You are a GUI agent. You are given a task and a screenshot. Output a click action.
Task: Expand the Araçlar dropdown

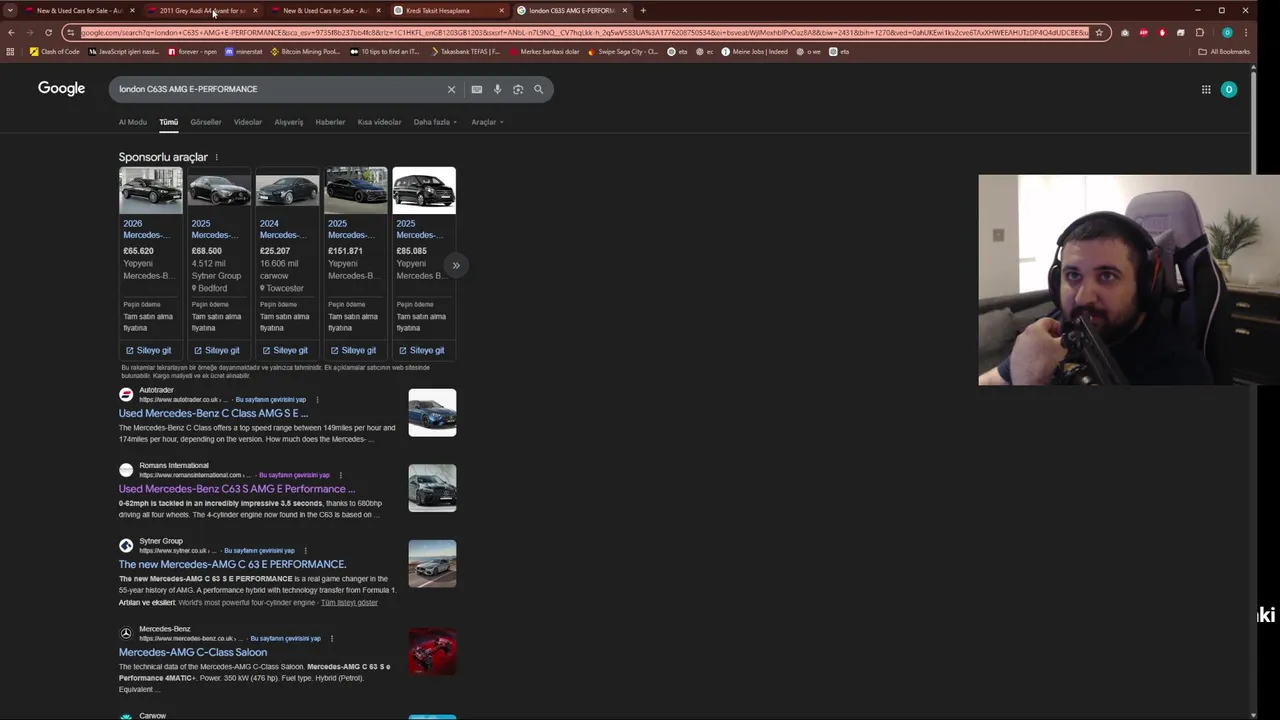click(x=487, y=122)
